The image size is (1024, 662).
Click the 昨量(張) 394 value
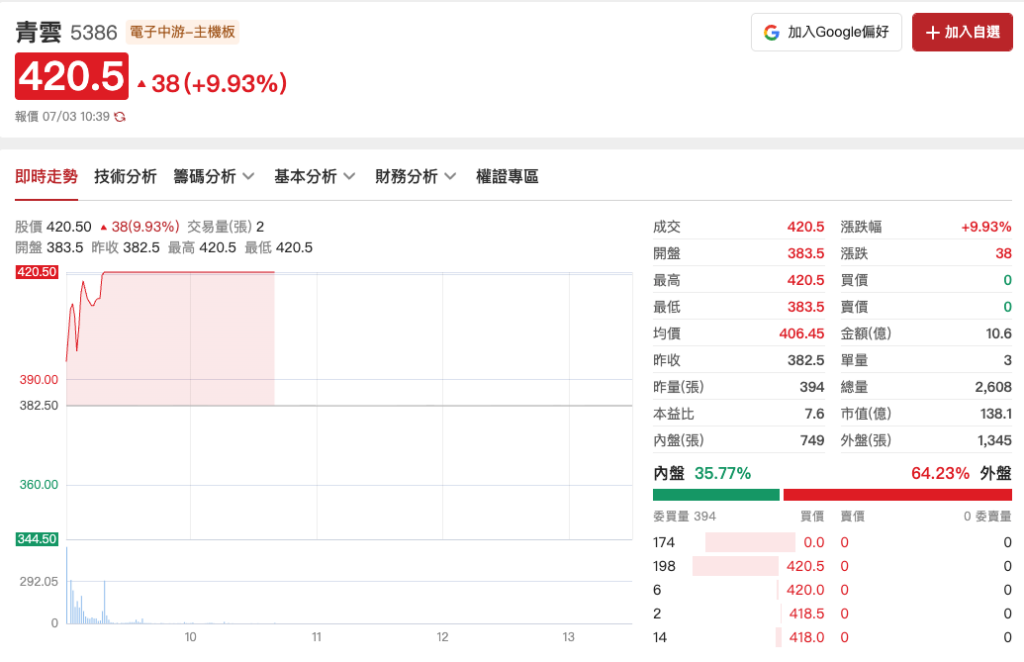[x=812, y=387]
